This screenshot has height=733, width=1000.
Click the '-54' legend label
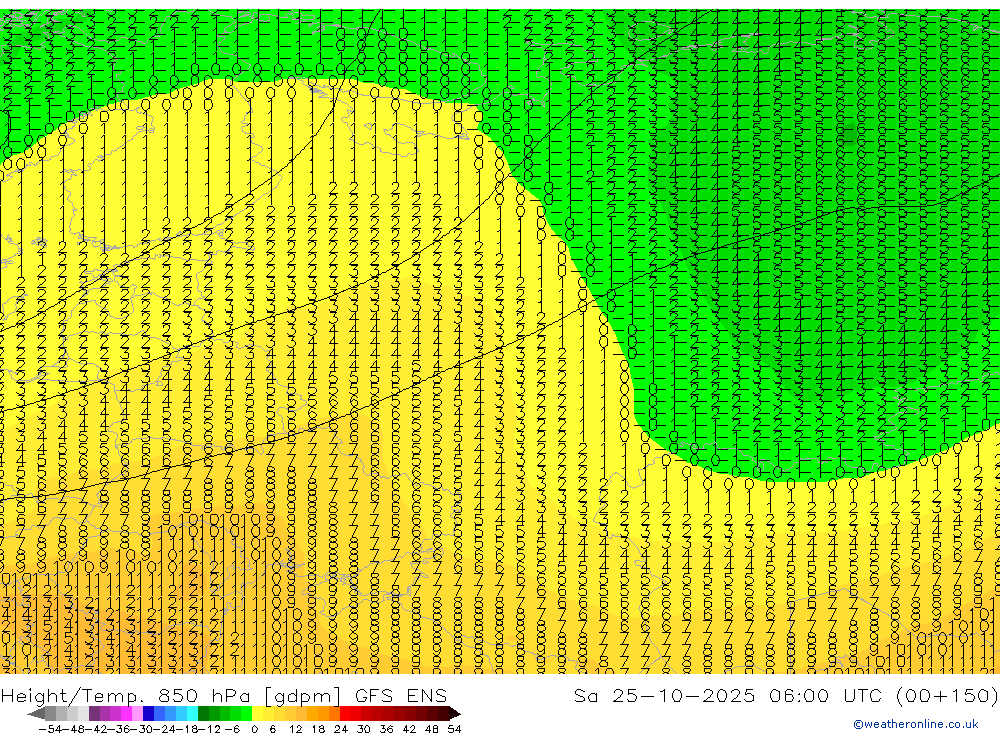point(50,729)
